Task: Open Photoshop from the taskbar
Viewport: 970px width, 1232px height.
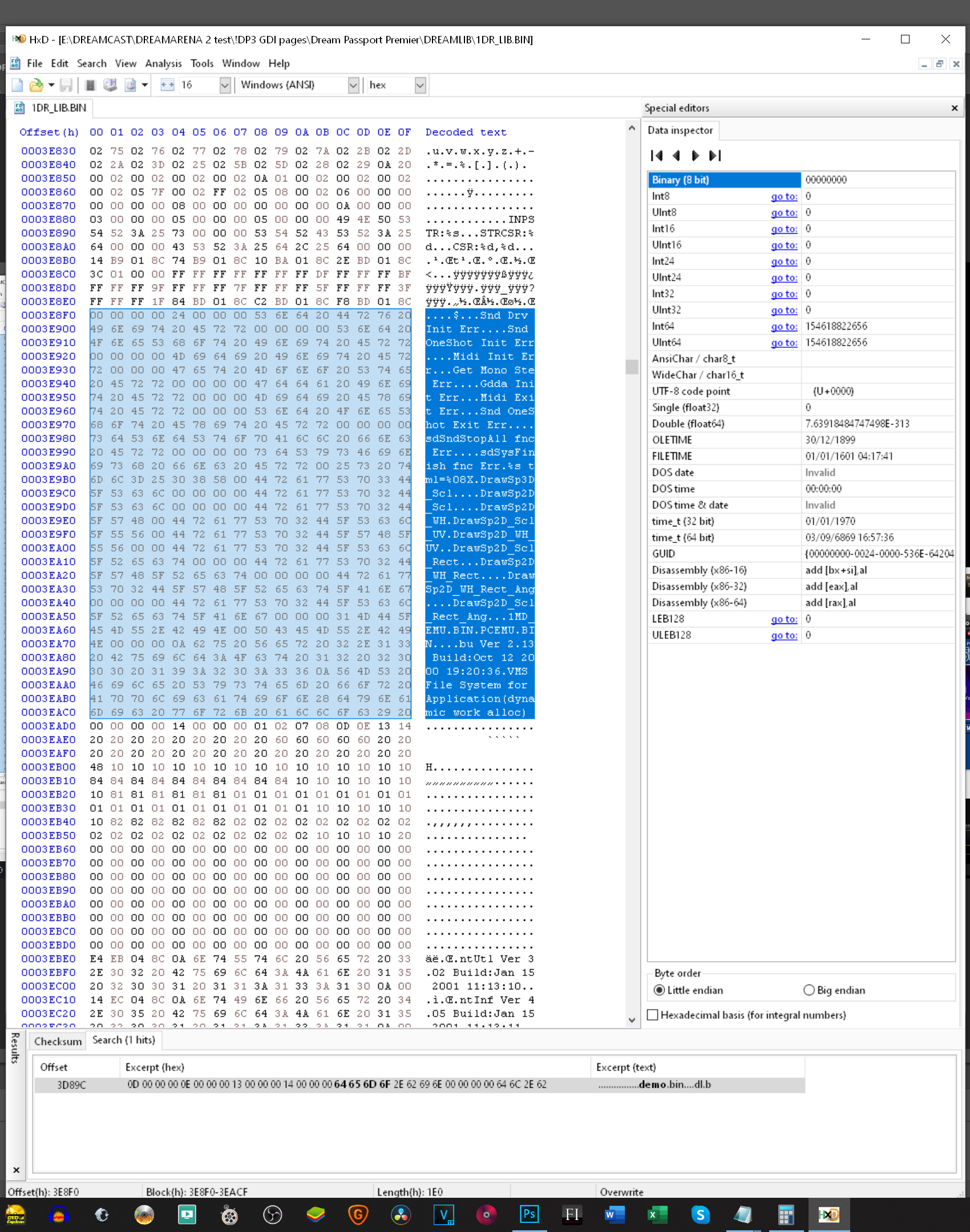Action: pyautogui.click(x=529, y=1214)
